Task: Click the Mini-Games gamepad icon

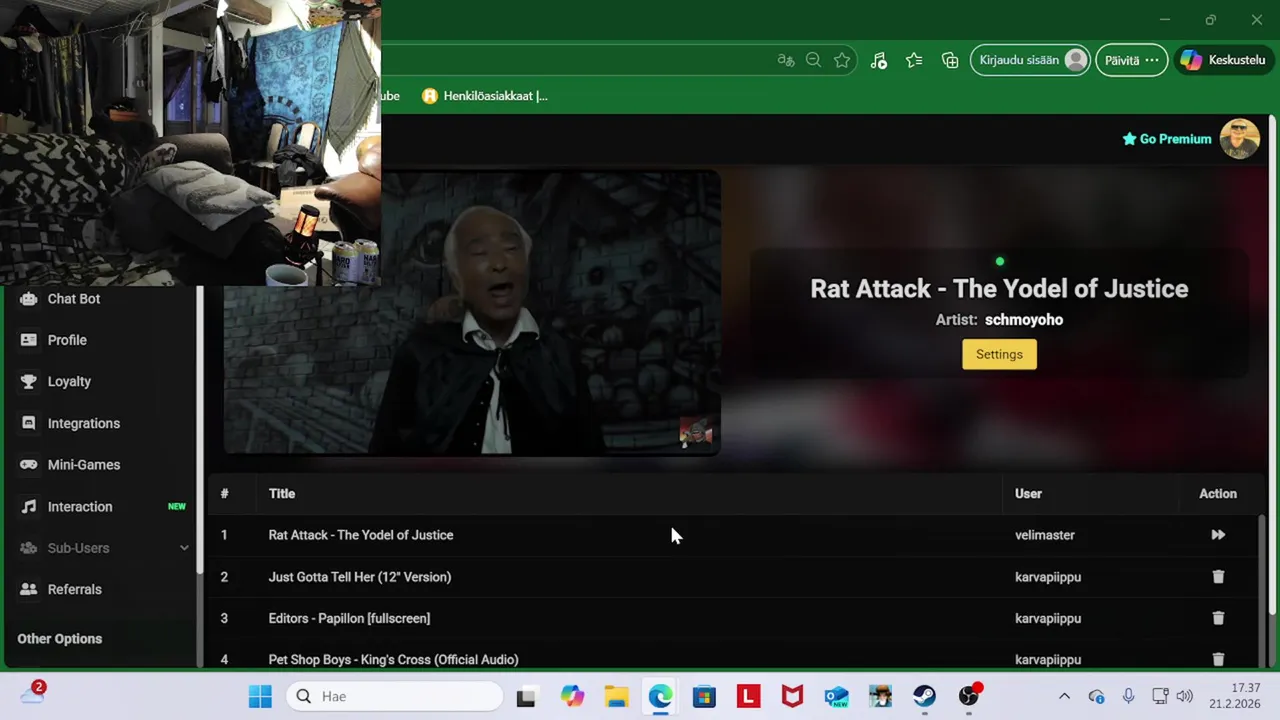Action: pos(28,465)
